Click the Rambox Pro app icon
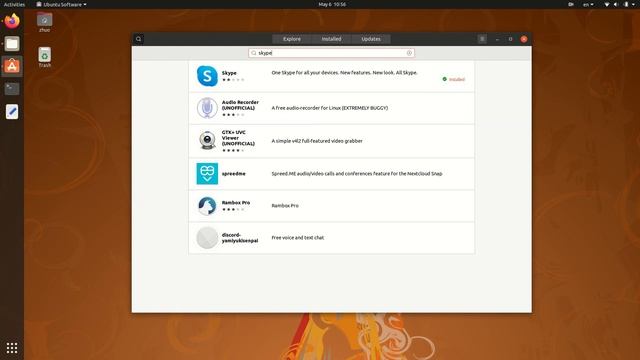The width and height of the screenshot is (640, 360). coord(207,206)
